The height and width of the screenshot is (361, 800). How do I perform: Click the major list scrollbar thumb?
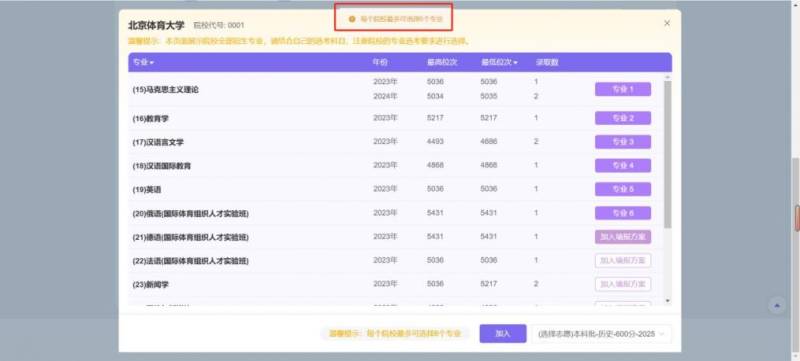point(667,154)
